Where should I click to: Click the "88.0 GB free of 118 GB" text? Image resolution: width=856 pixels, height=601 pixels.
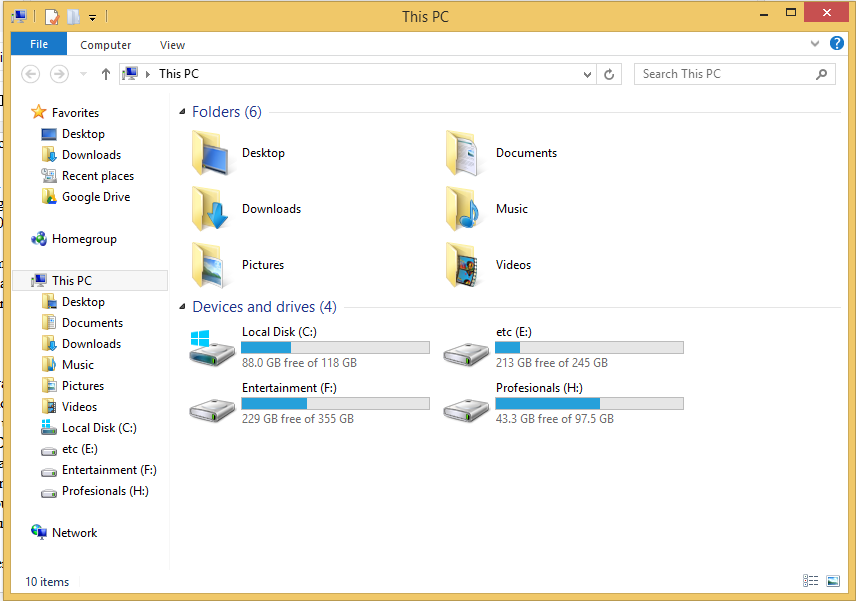[299, 363]
